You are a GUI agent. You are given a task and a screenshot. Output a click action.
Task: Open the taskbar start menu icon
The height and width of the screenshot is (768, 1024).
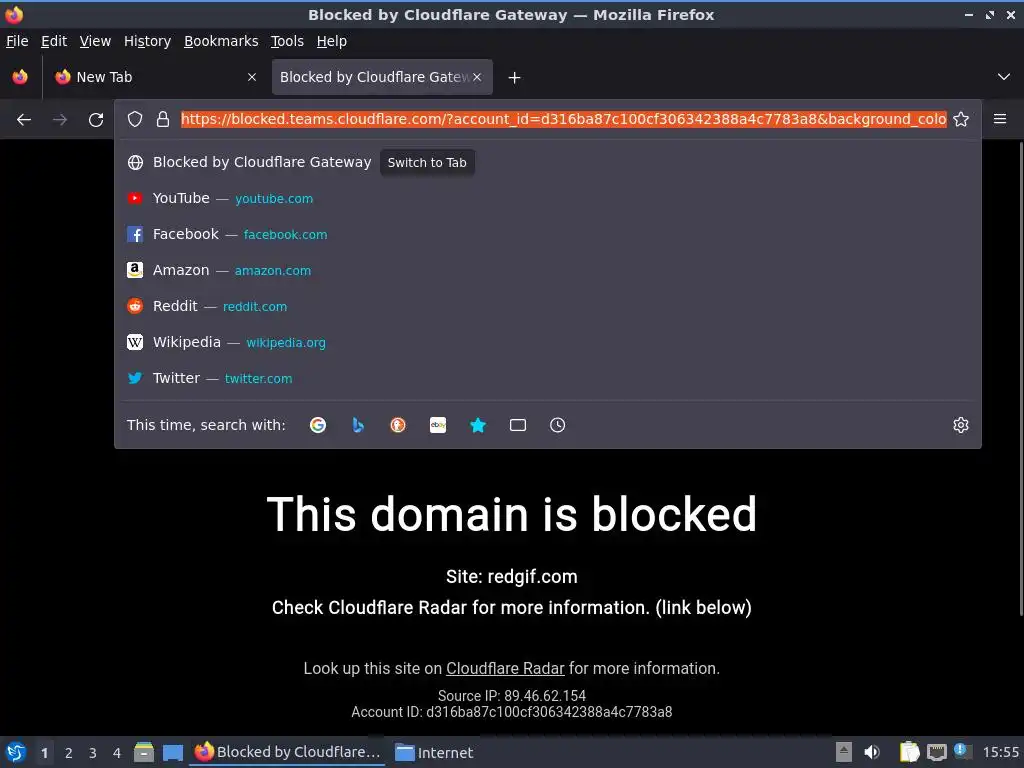click(x=16, y=752)
